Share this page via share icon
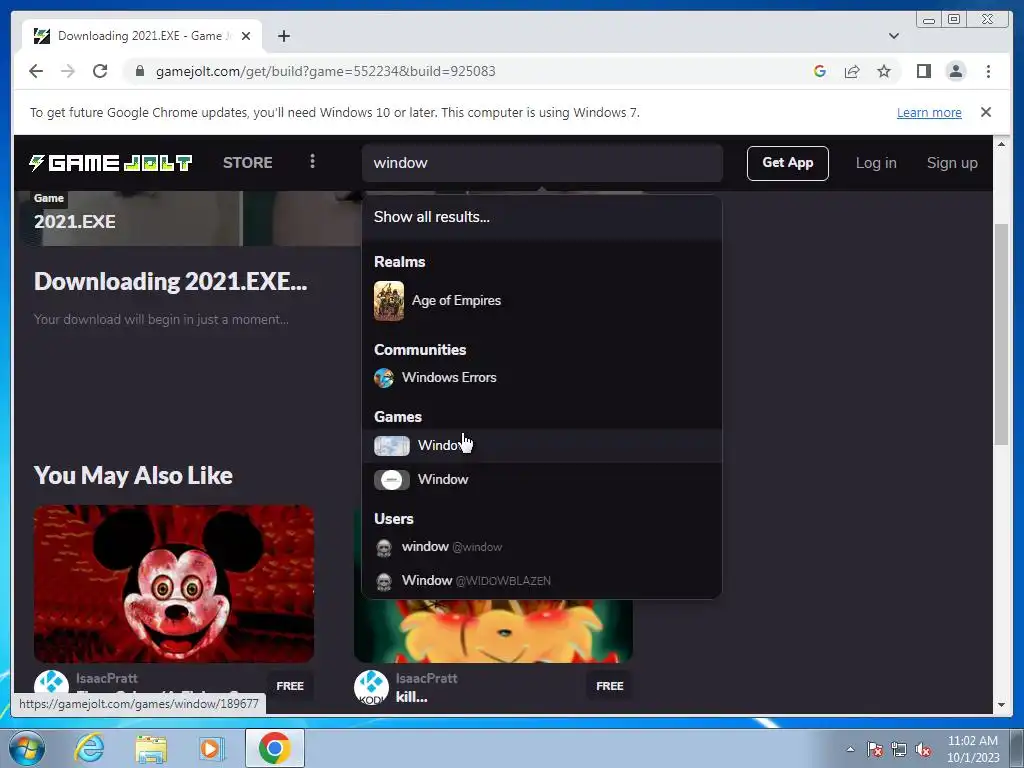Image resolution: width=1024 pixels, height=768 pixels. [x=852, y=71]
